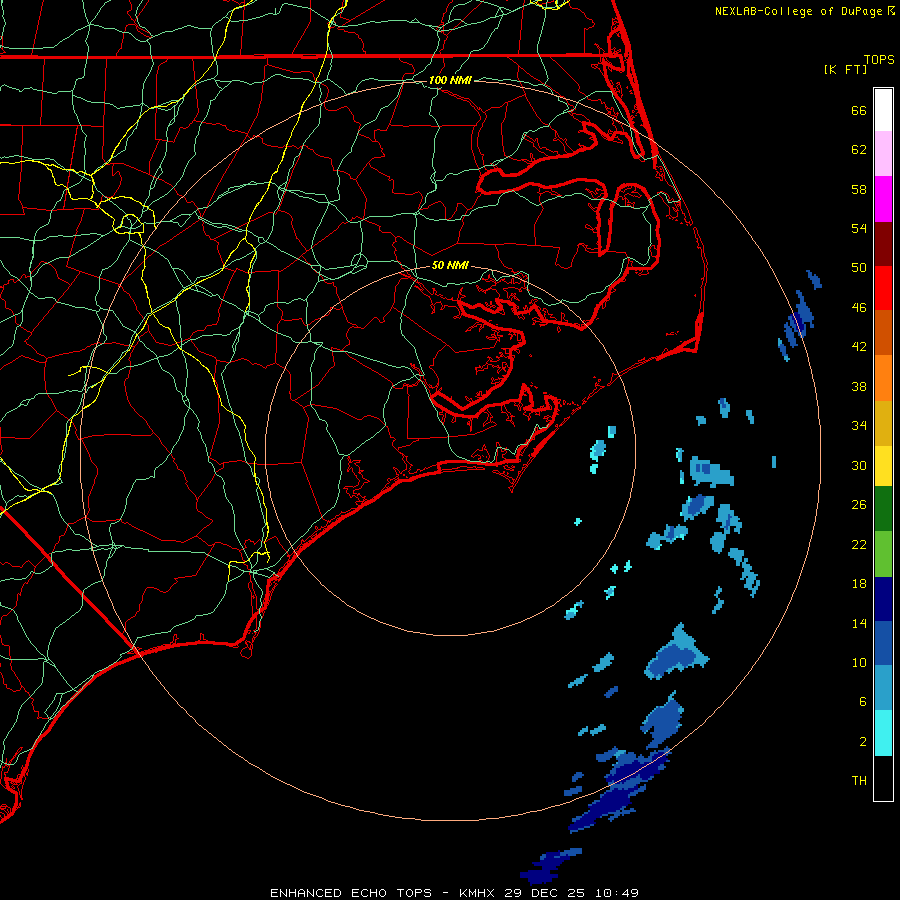Click the 34 value on the legend
The height and width of the screenshot is (900, 900).
(859, 425)
